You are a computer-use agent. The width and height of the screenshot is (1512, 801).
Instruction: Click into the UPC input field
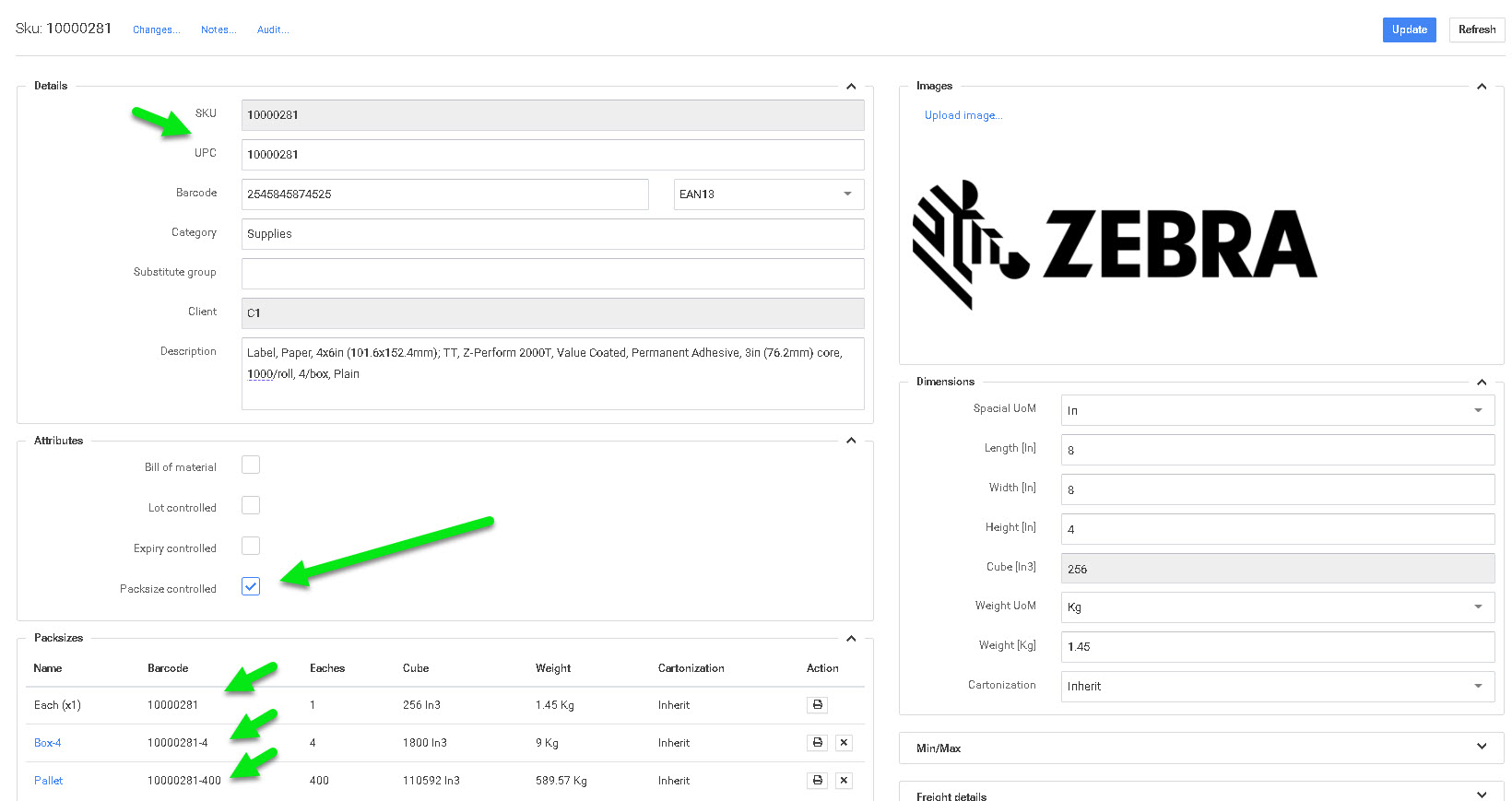click(x=552, y=155)
